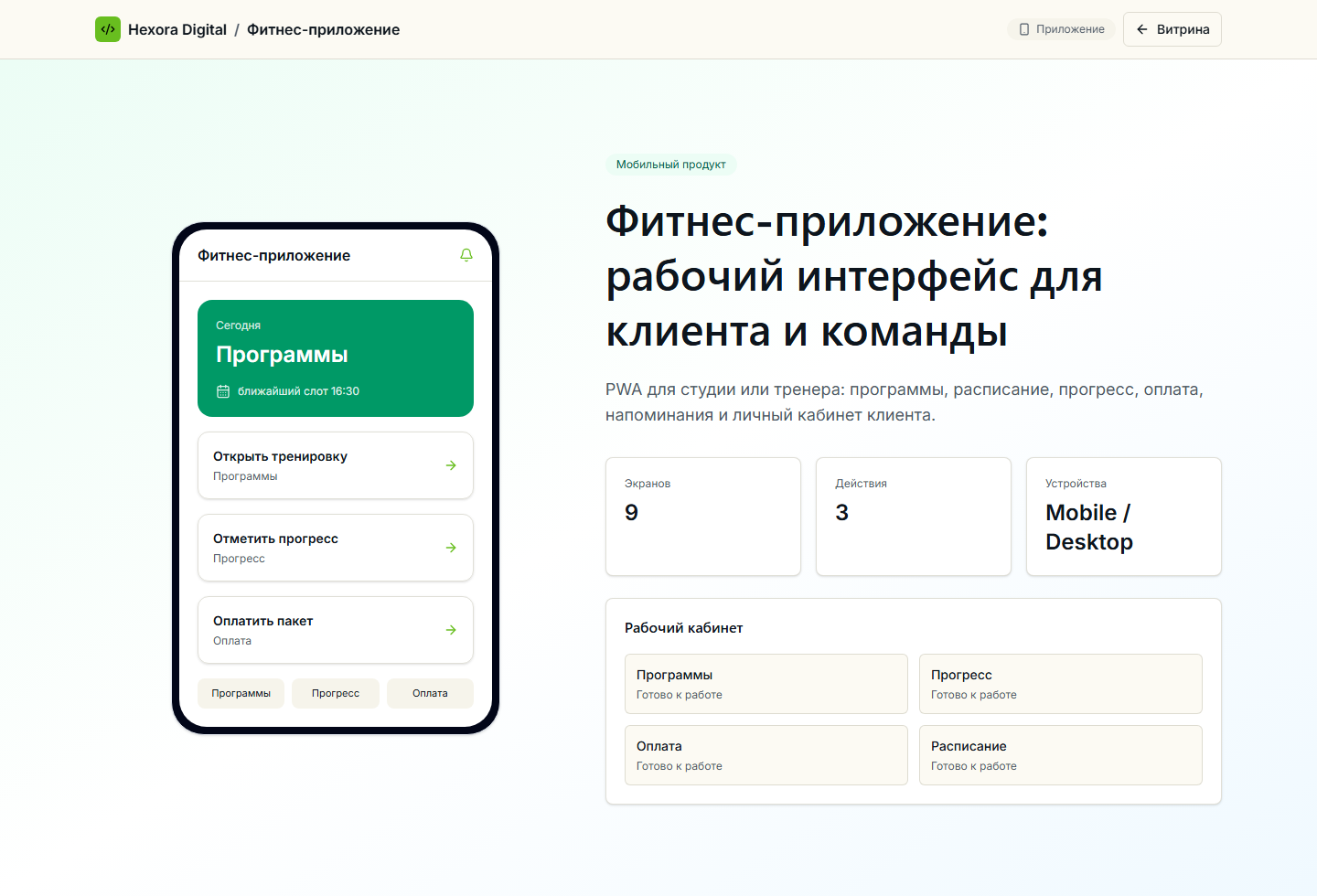Click the main Фитнес-приложение page headline
The width and height of the screenshot is (1317, 896).
click(x=854, y=276)
